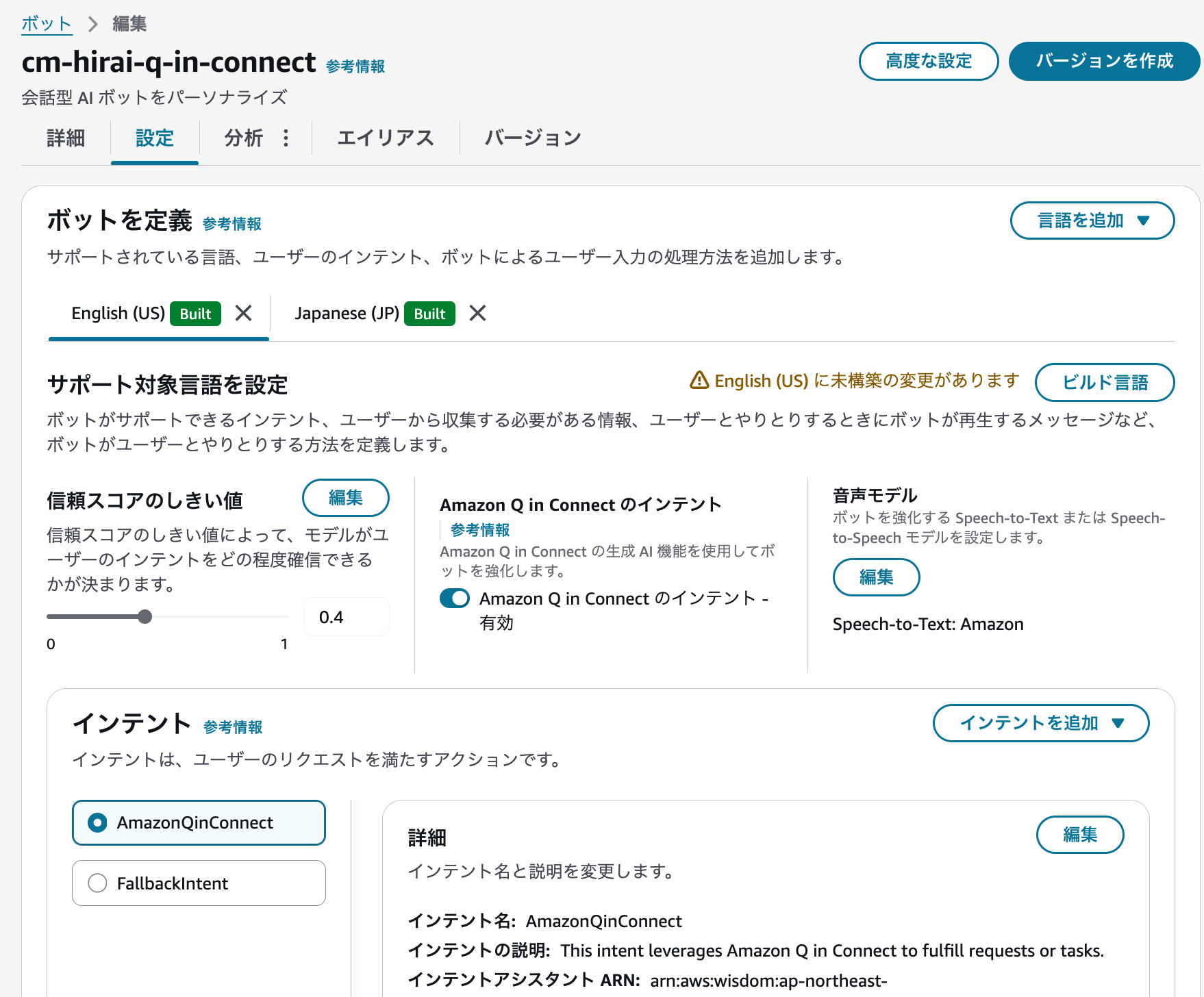Switch to the Japanese (JP) language tab
The image size is (1204, 997).
pyautogui.click(x=347, y=314)
